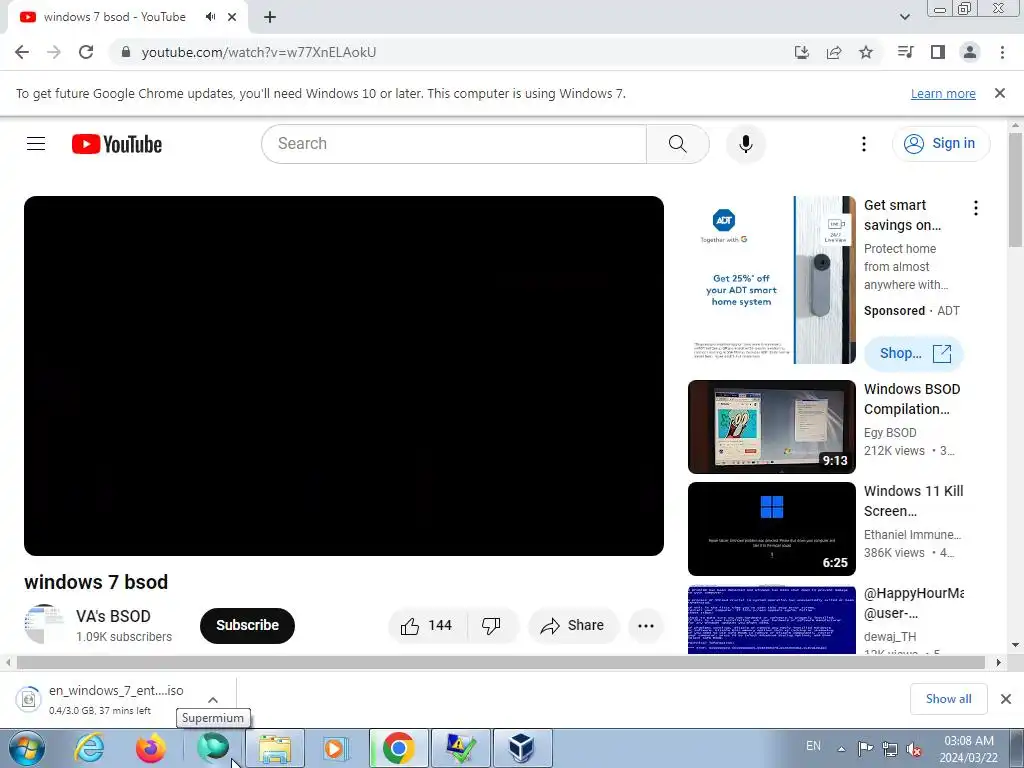Open the media control icon in Chrome toolbar
The height and width of the screenshot is (768, 1024).
(905, 52)
